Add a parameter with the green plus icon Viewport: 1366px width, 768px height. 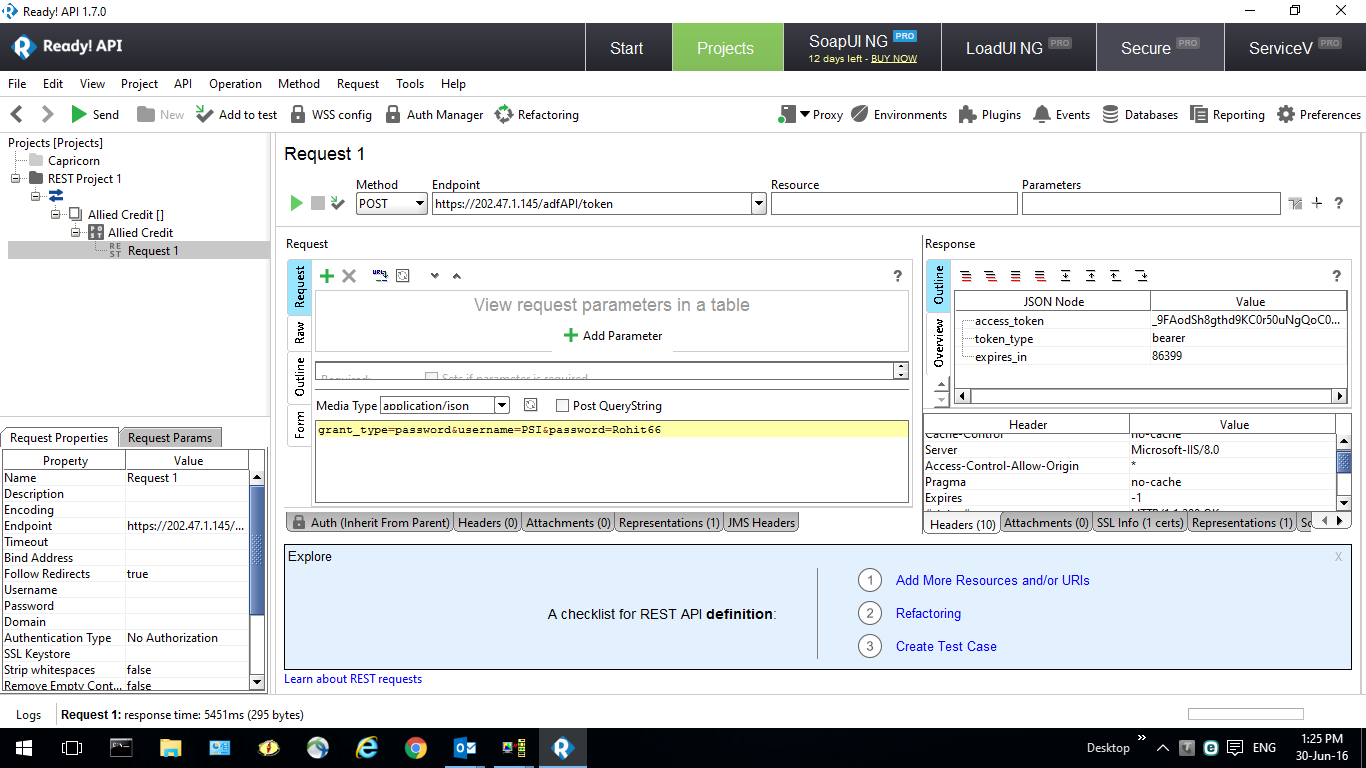(327, 276)
